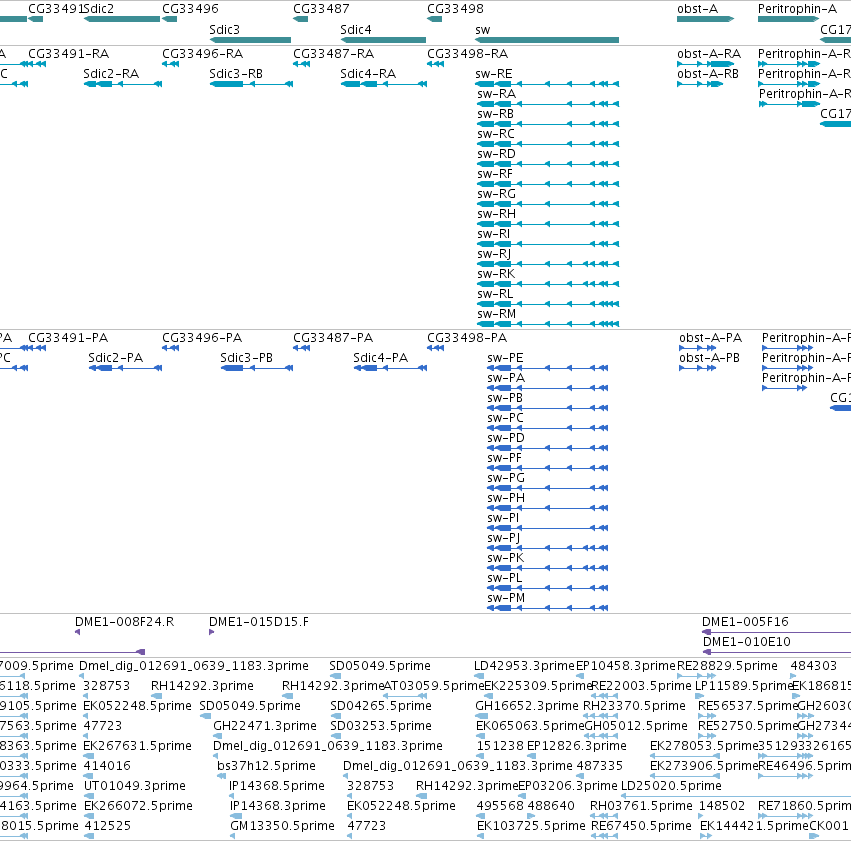Click EST label EK103725.5prime
The height and width of the screenshot is (841, 851).
click(x=531, y=826)
